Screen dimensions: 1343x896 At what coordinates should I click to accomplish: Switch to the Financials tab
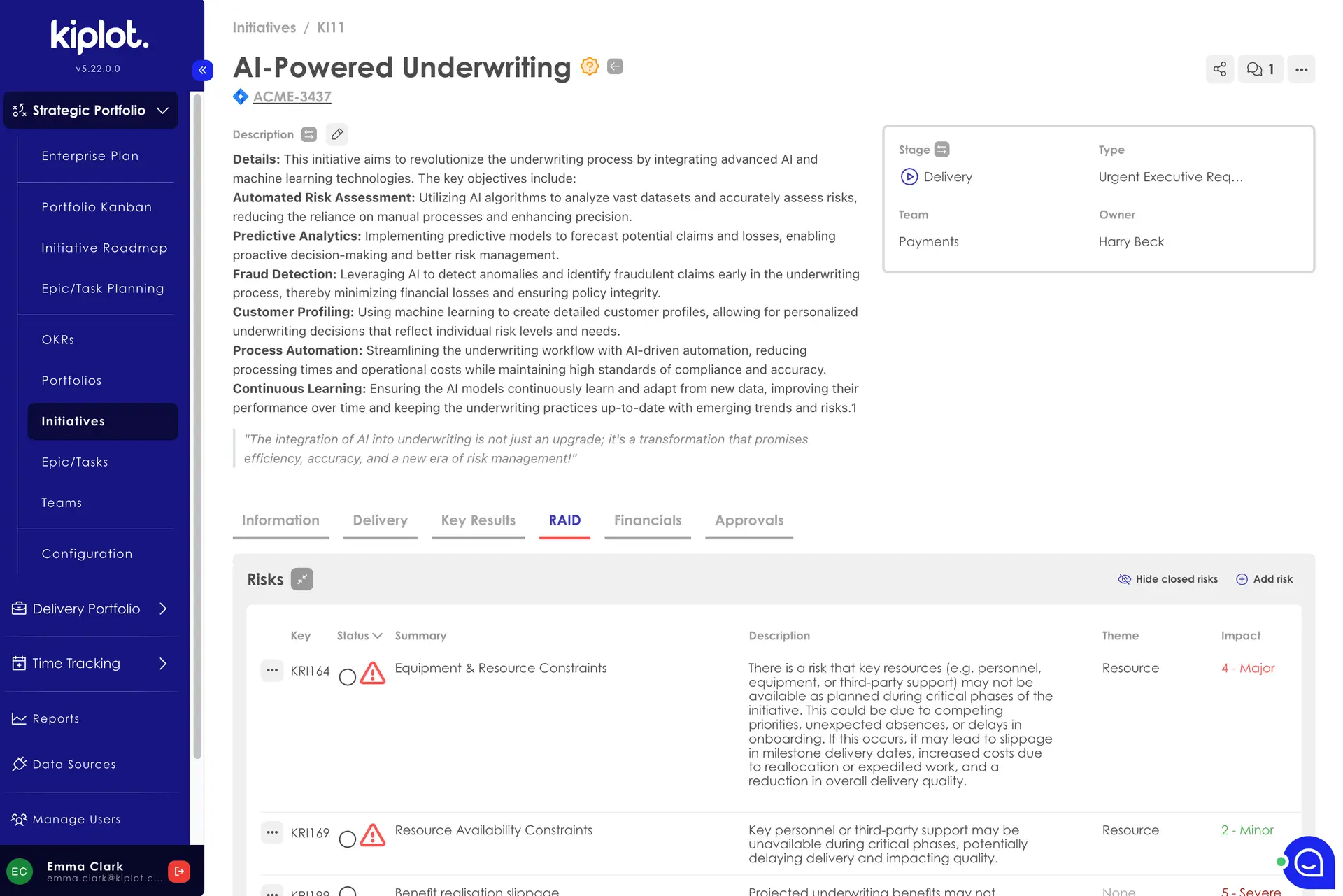click(647, 520)
